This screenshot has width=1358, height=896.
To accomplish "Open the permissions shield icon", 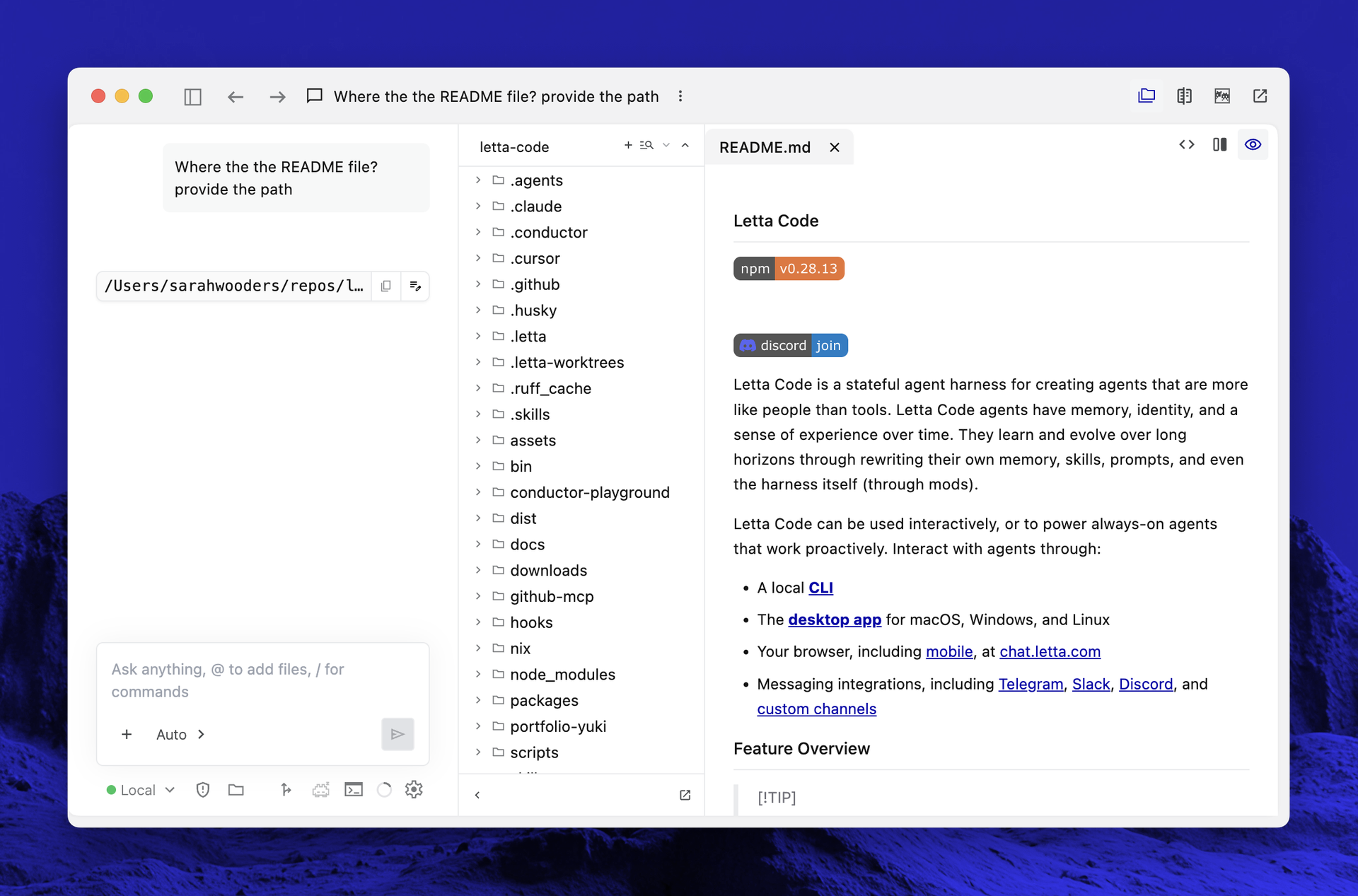I will click(x=203, y=790).
